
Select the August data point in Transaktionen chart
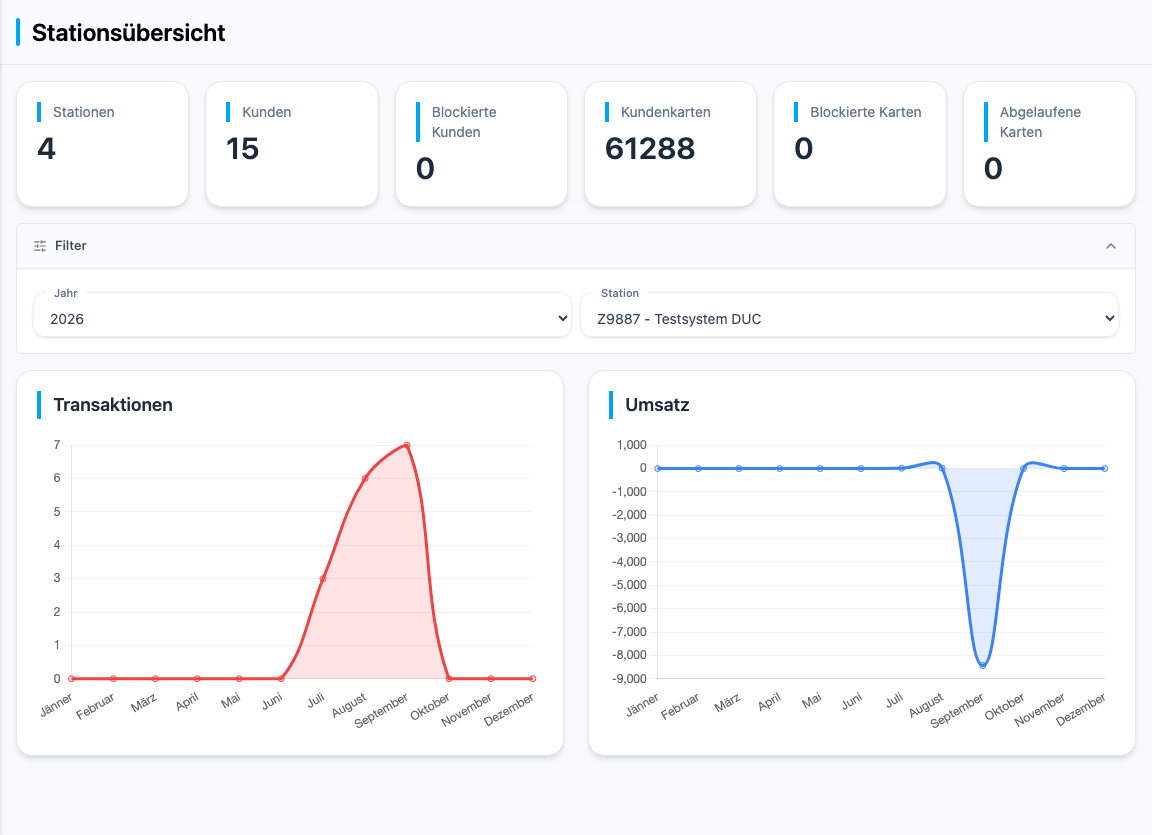coord(365,479)
